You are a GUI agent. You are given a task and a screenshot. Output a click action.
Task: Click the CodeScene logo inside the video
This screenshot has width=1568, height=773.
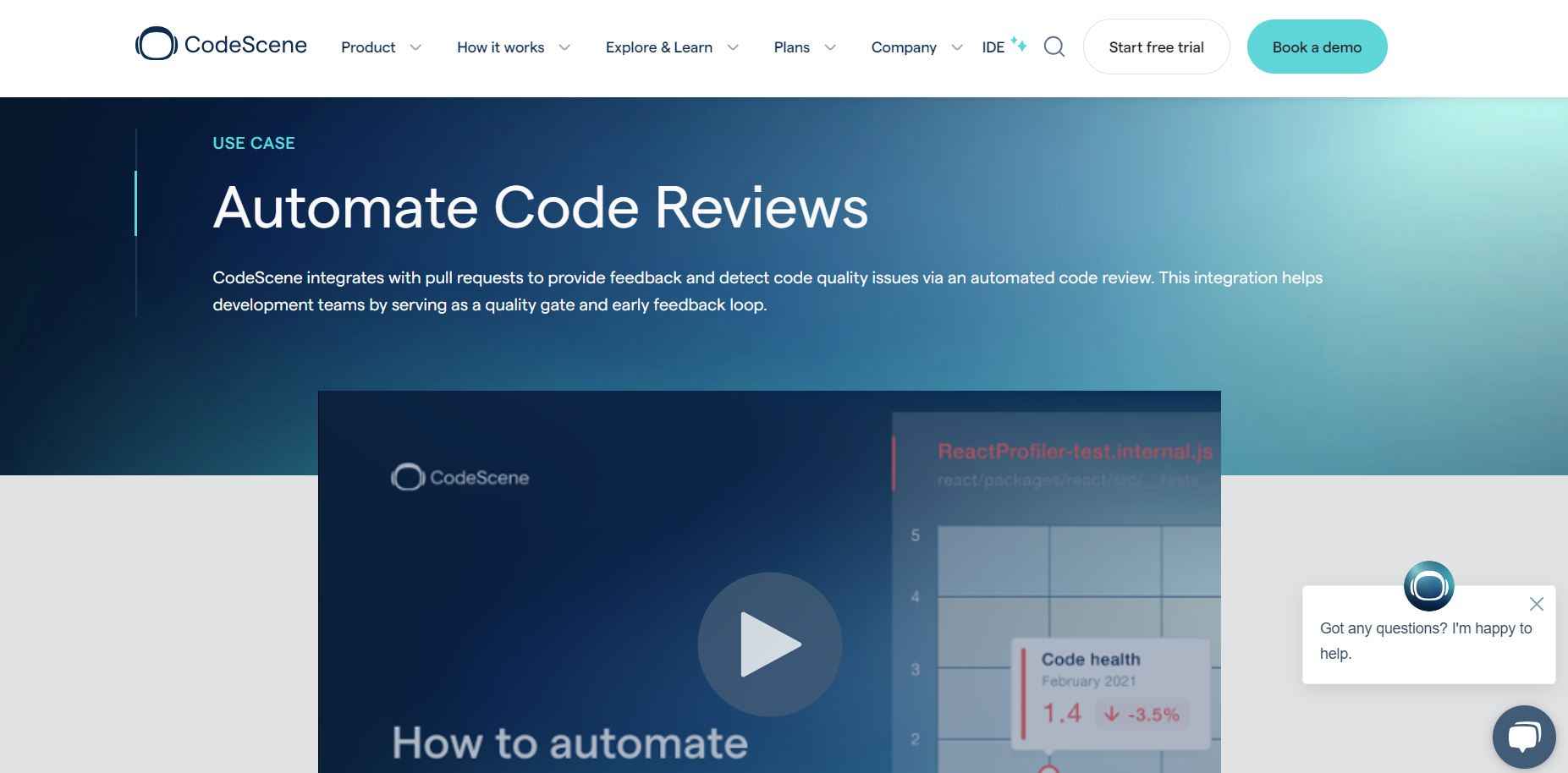459,477
